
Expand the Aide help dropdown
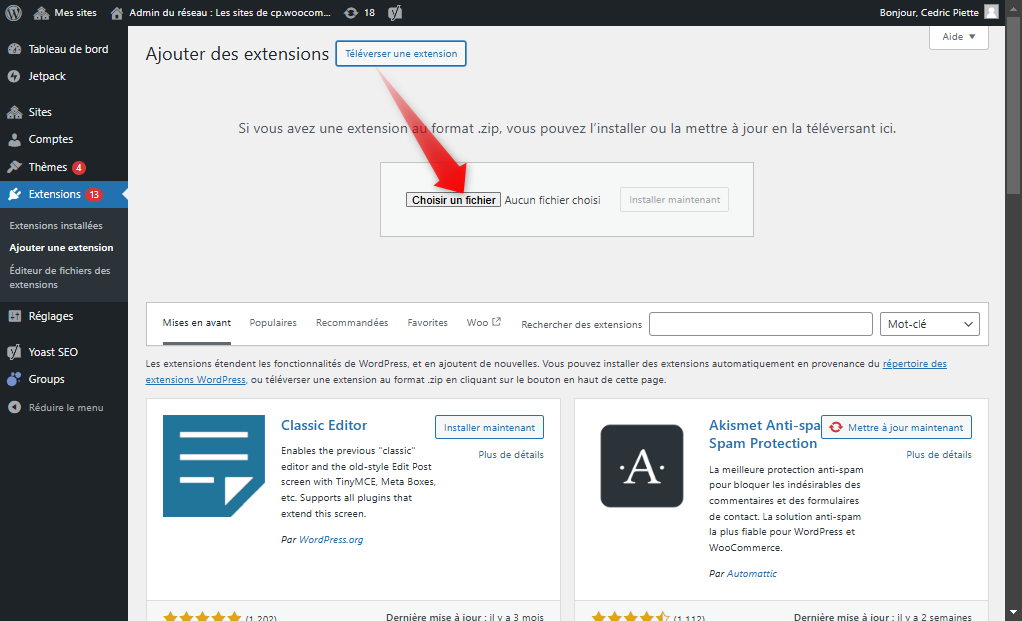pyautogui.click(x=959, y=36)
